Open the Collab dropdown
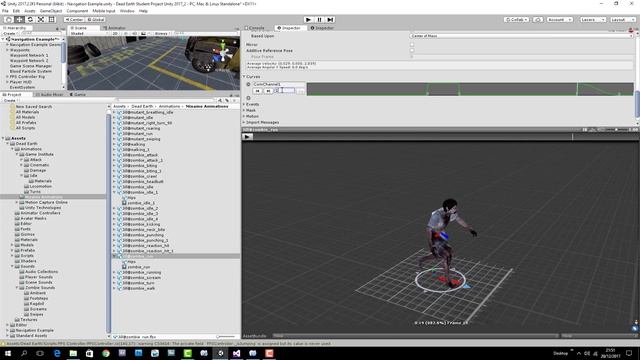 [x=517, y=20]
